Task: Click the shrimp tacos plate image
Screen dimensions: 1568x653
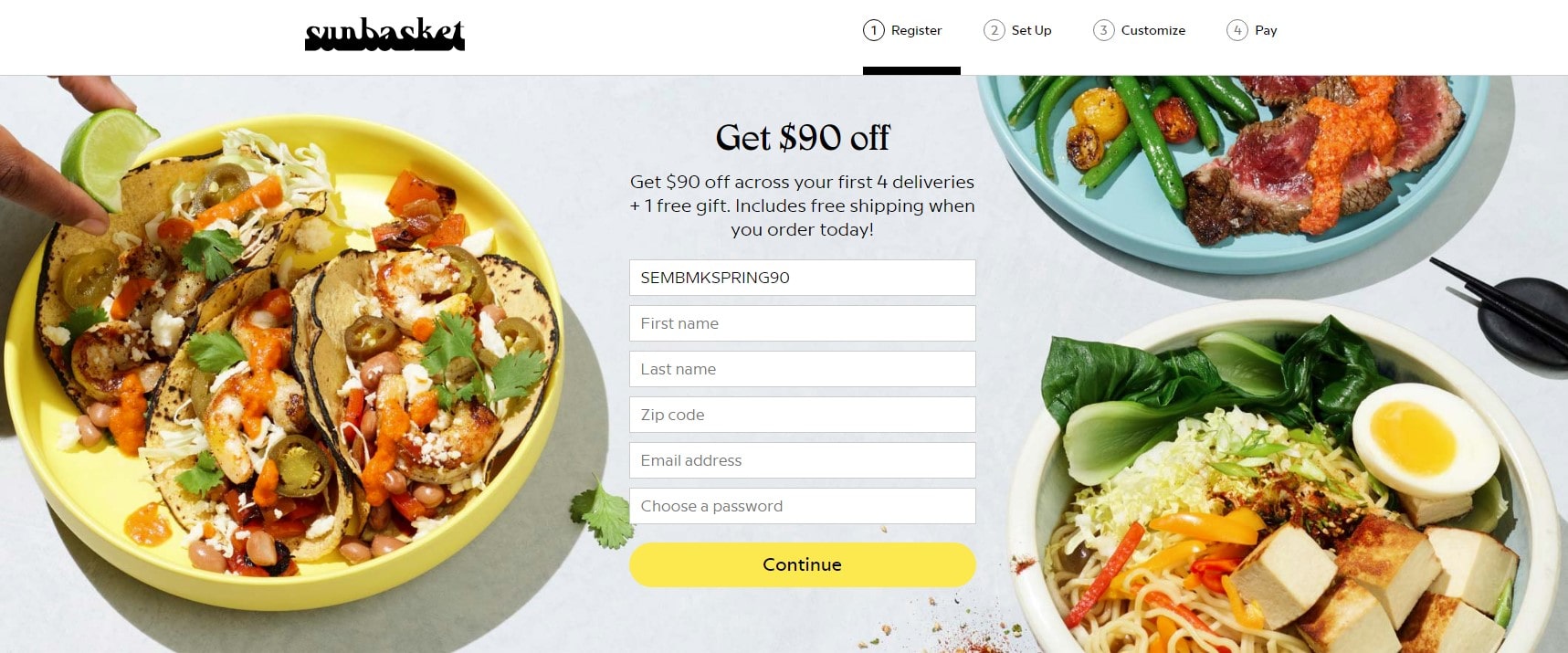Action: [284, 361]
